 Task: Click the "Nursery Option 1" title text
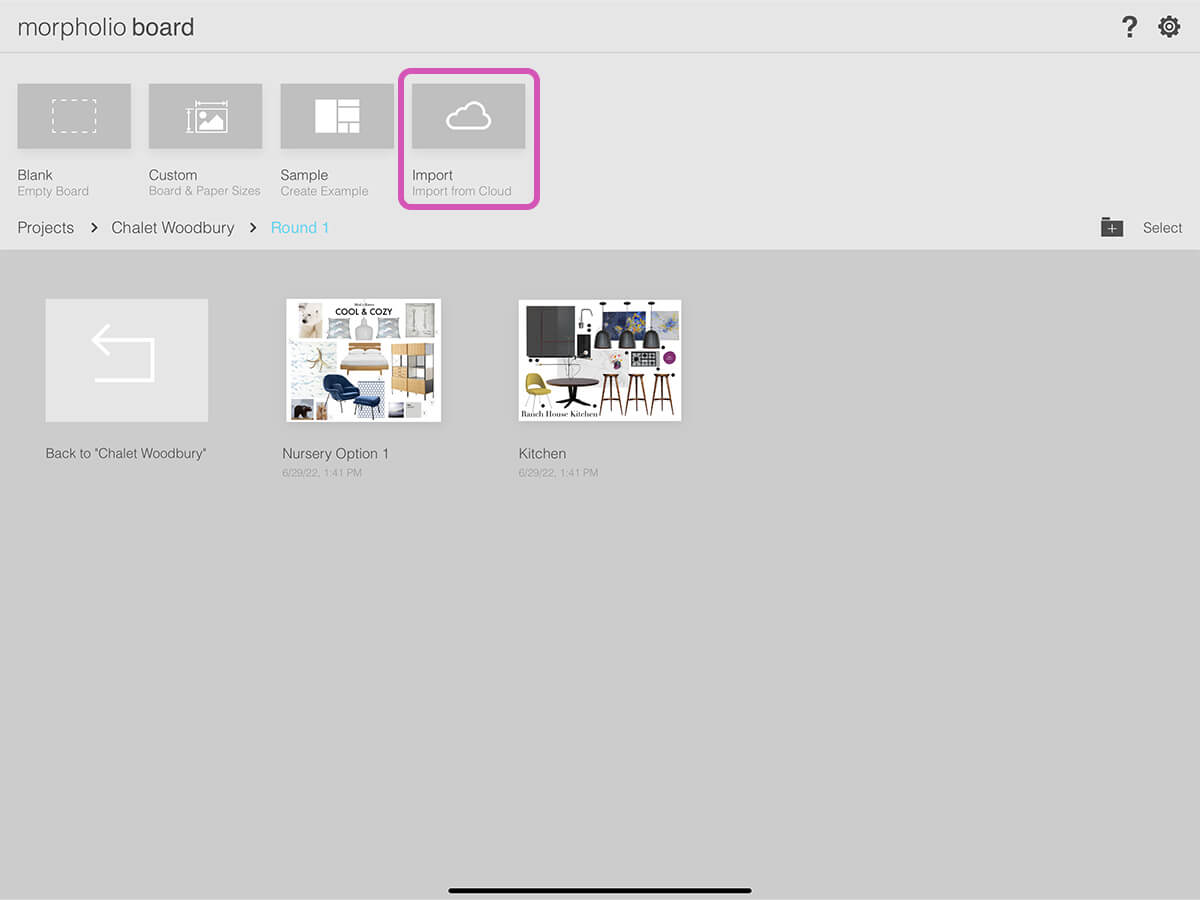(x=336, y=454)
